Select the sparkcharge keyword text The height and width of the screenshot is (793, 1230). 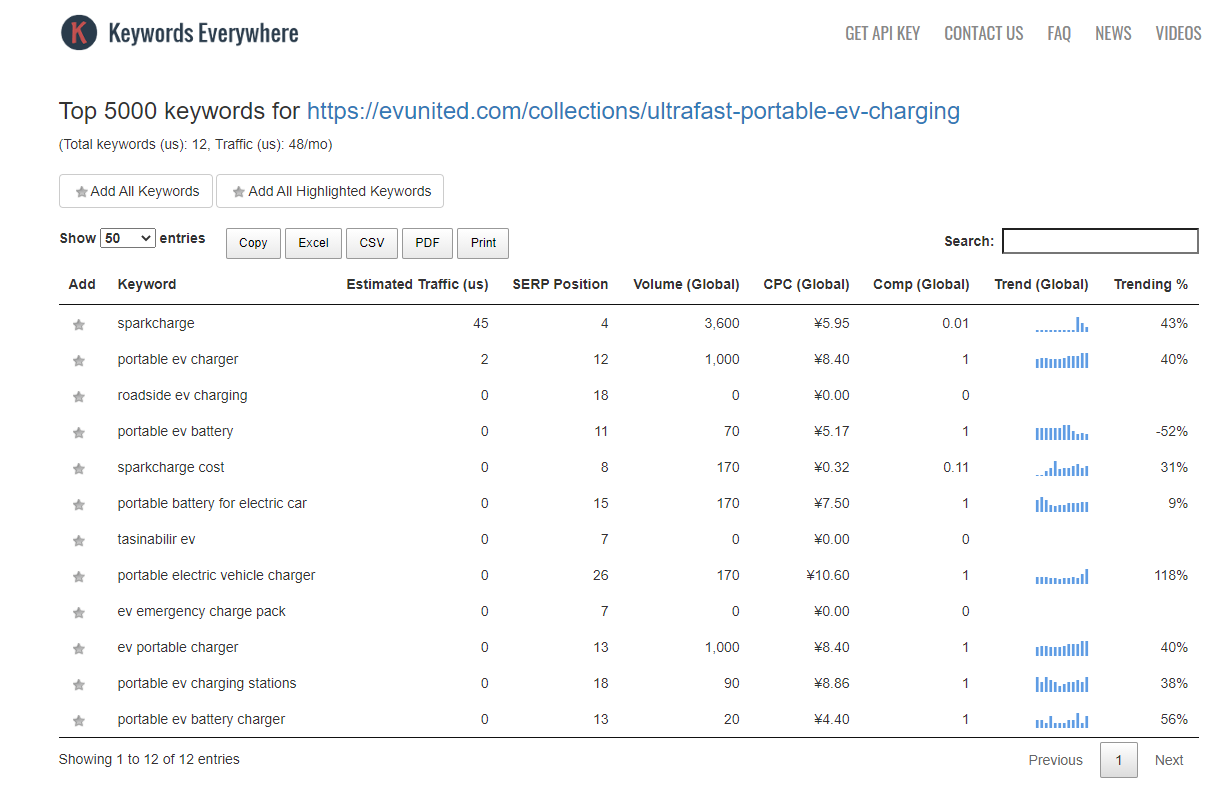click(156, 323)
